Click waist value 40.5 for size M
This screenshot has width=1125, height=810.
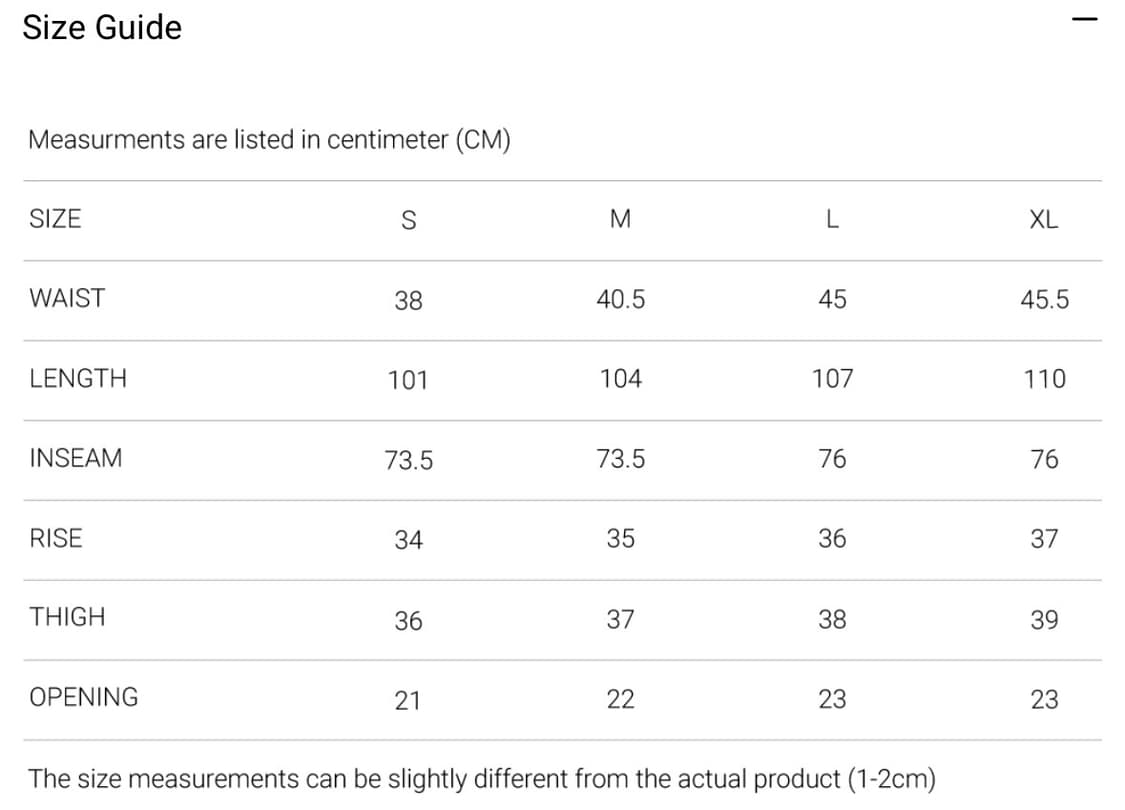pyautogui.click(x=620, y=299)
